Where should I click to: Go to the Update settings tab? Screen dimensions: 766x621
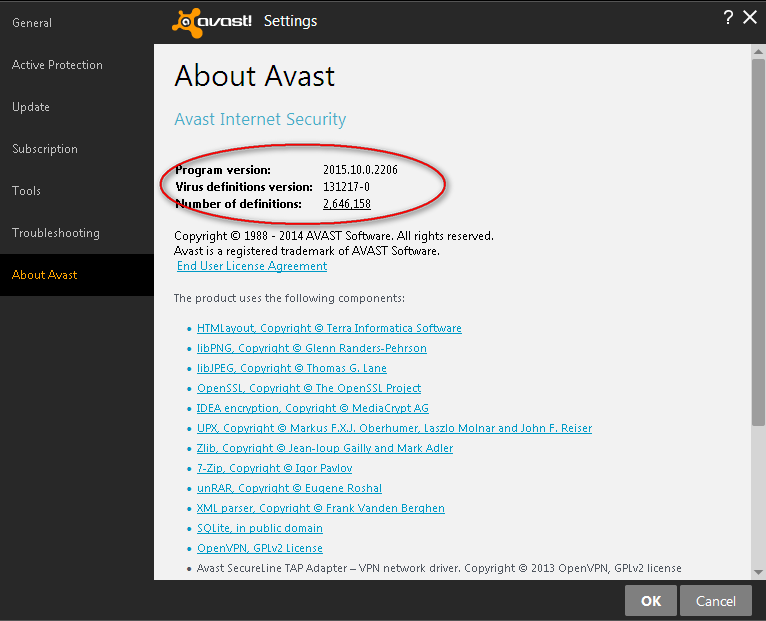31,107
